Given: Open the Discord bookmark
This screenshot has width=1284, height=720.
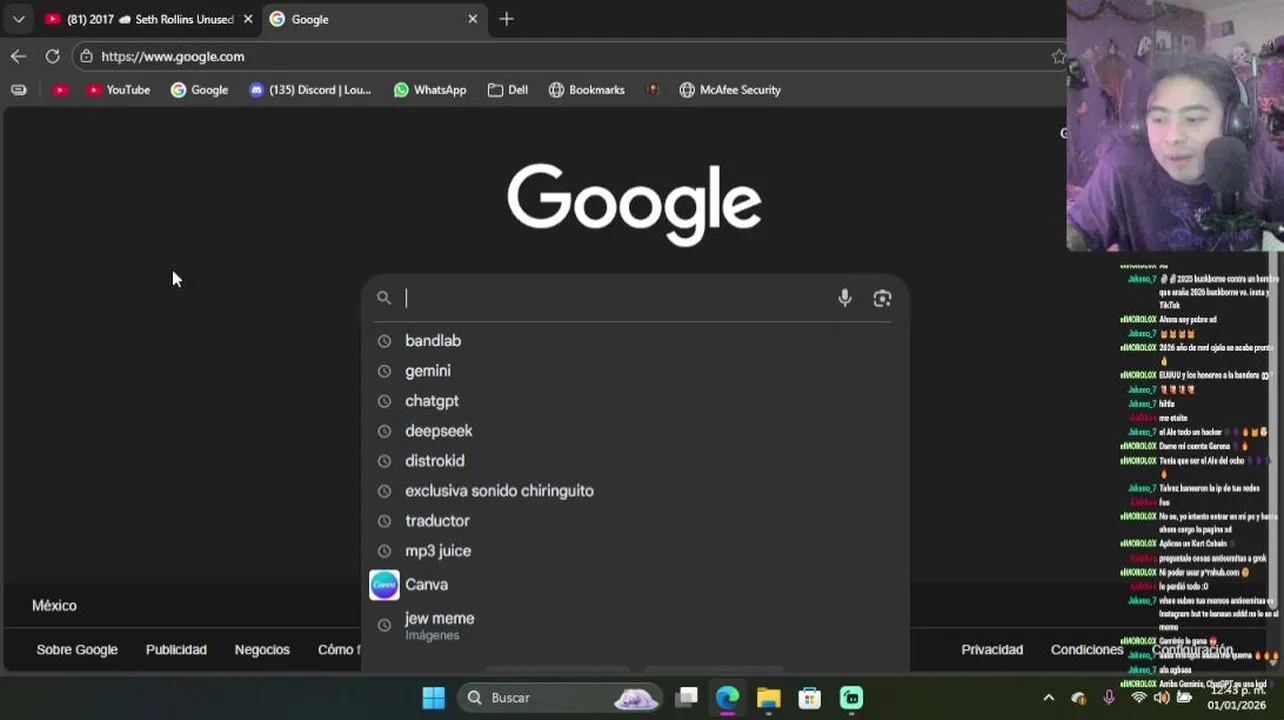Looking at the screenshot, I should (x=310, y=90).
